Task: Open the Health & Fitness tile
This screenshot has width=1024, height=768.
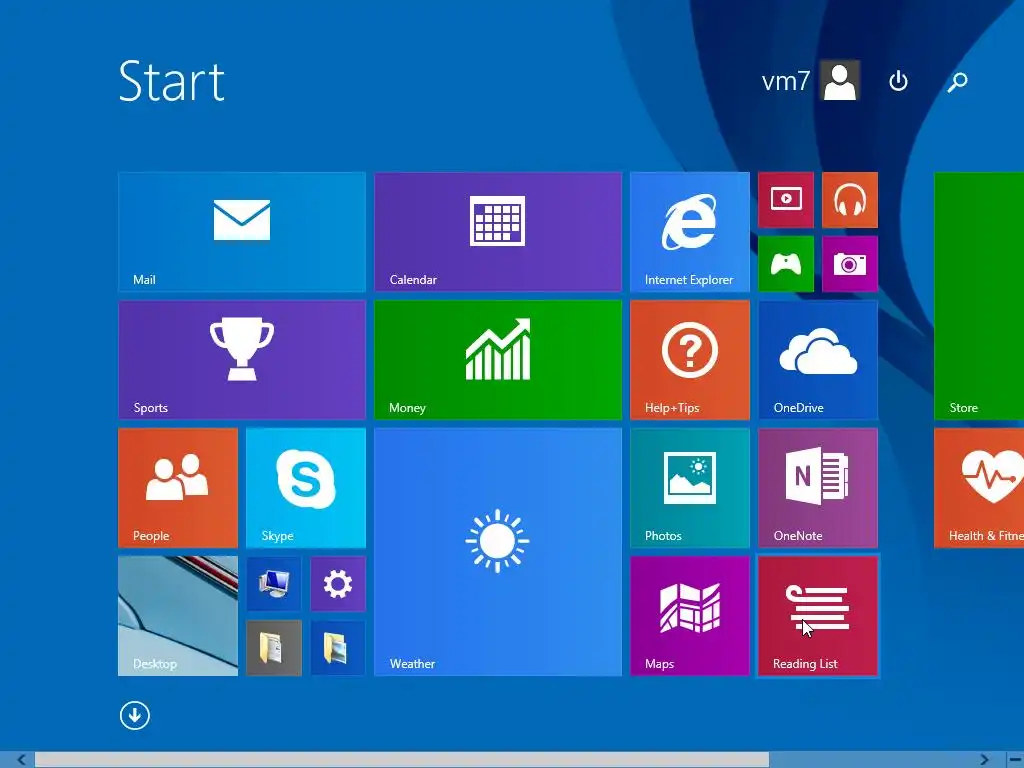Action: (x=979, y=488)
